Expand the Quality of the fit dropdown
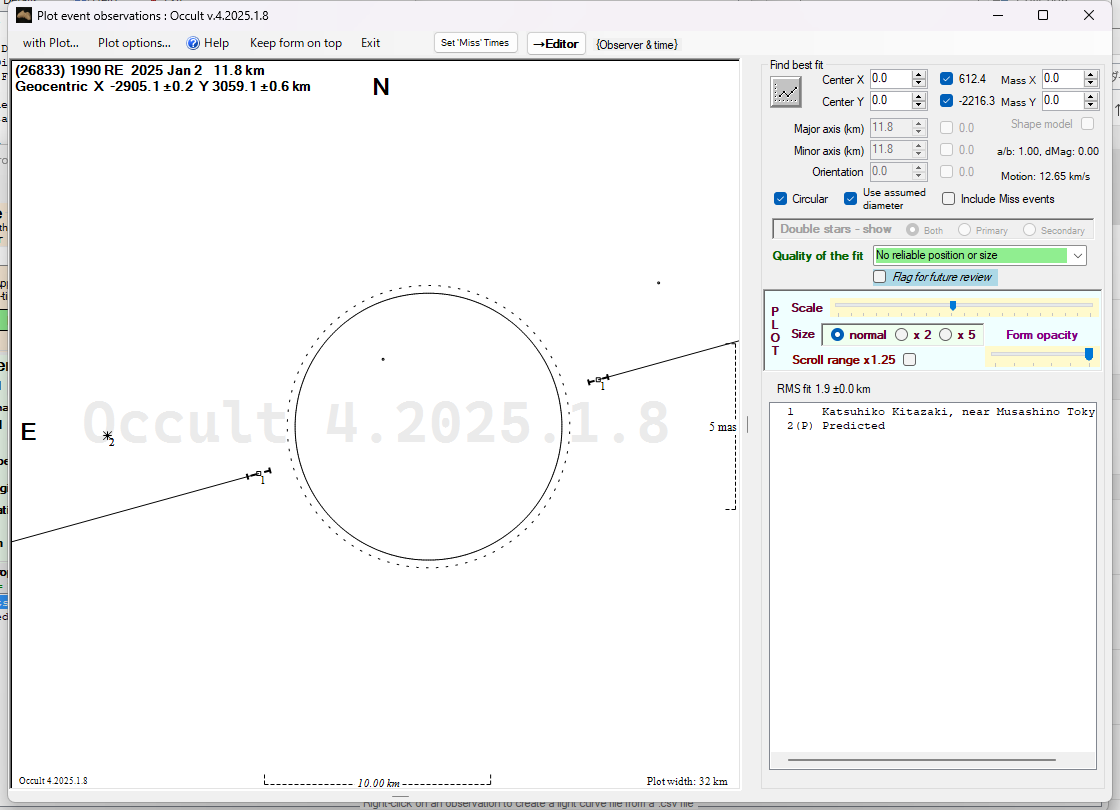The image size is (1120, 810). 1077,256
